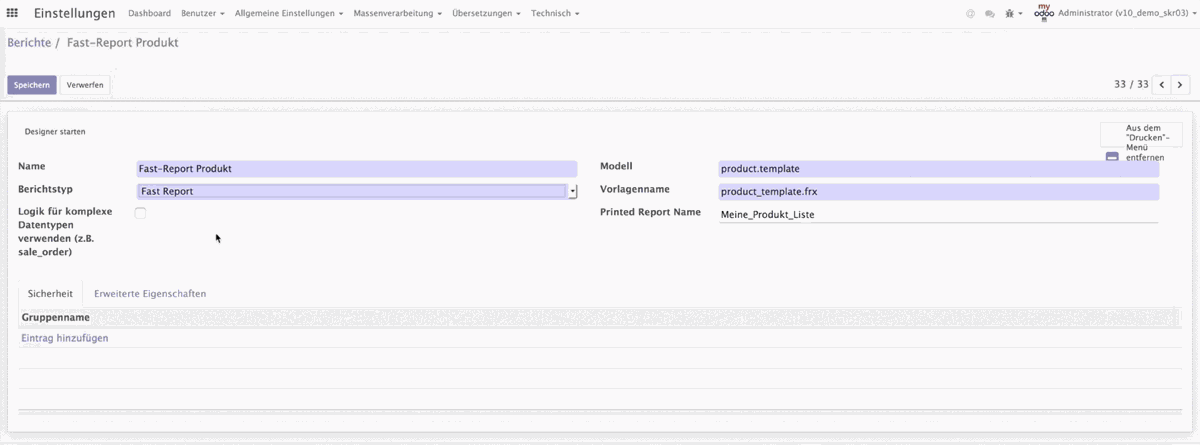
Task: Open the apps grid menu icon
Action: pos(12,13)
